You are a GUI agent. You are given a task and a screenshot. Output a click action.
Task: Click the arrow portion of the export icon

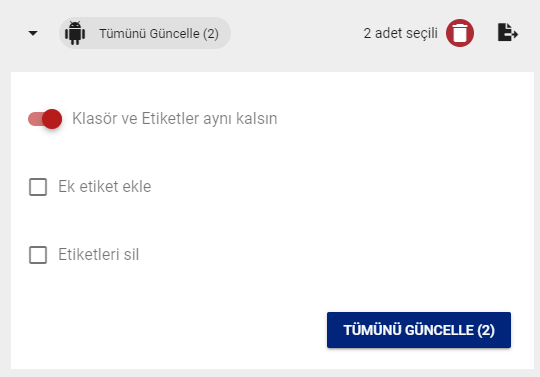coord(514,34)
